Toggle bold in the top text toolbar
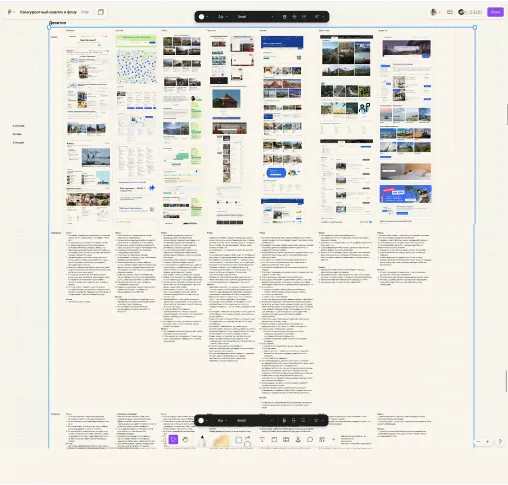Screen dimensions: 508x485 (x=285, y=17)
